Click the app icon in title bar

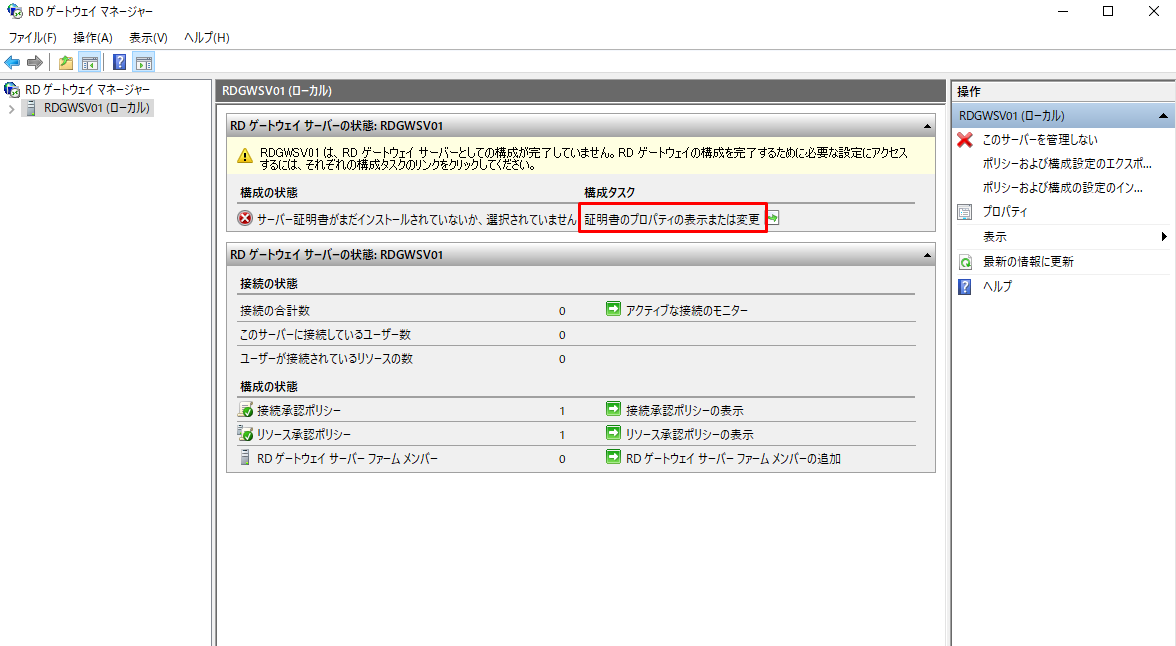click(x=14, y=12)
